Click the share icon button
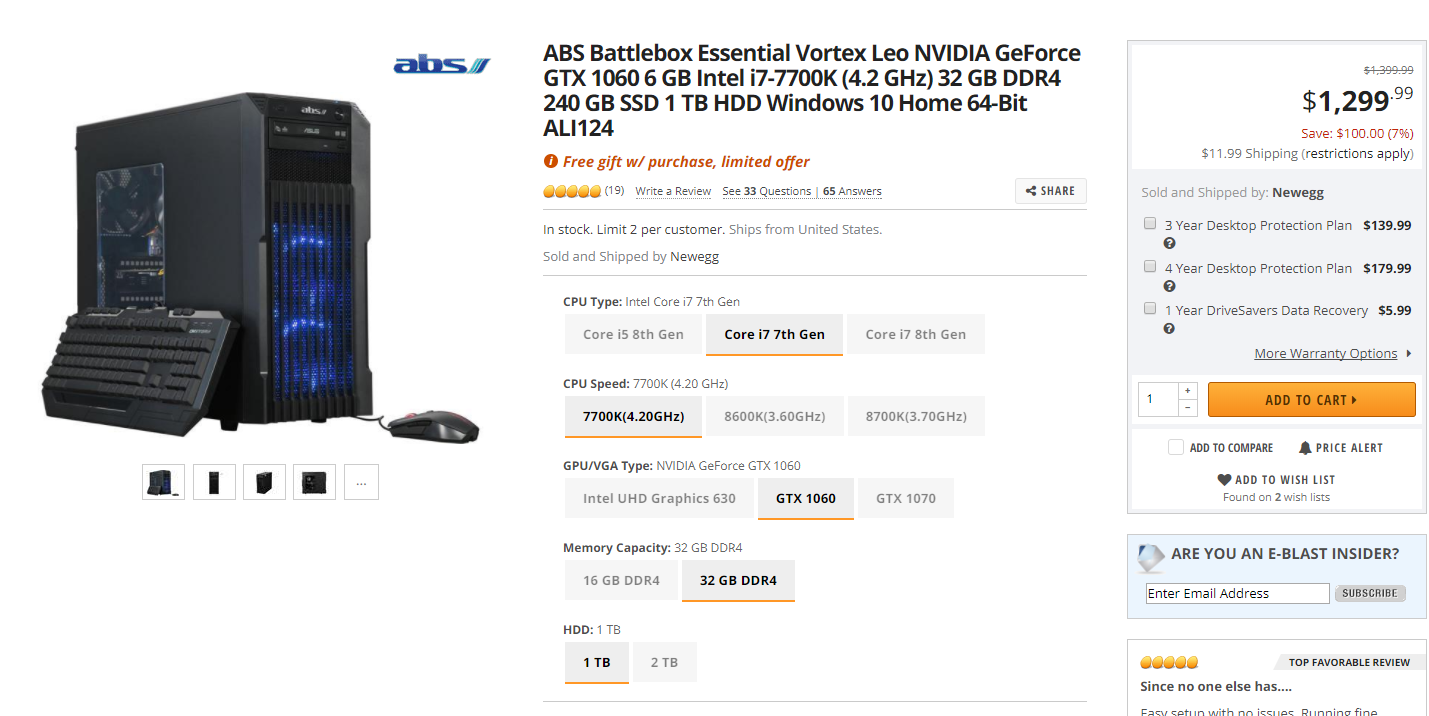Screen dimensions: 1429x716 pos(1031,191)
